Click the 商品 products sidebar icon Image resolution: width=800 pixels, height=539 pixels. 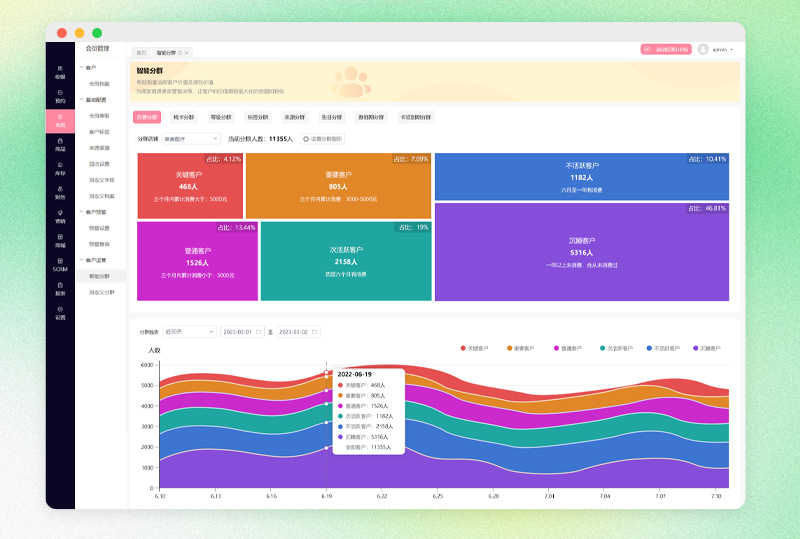point(60,144)
